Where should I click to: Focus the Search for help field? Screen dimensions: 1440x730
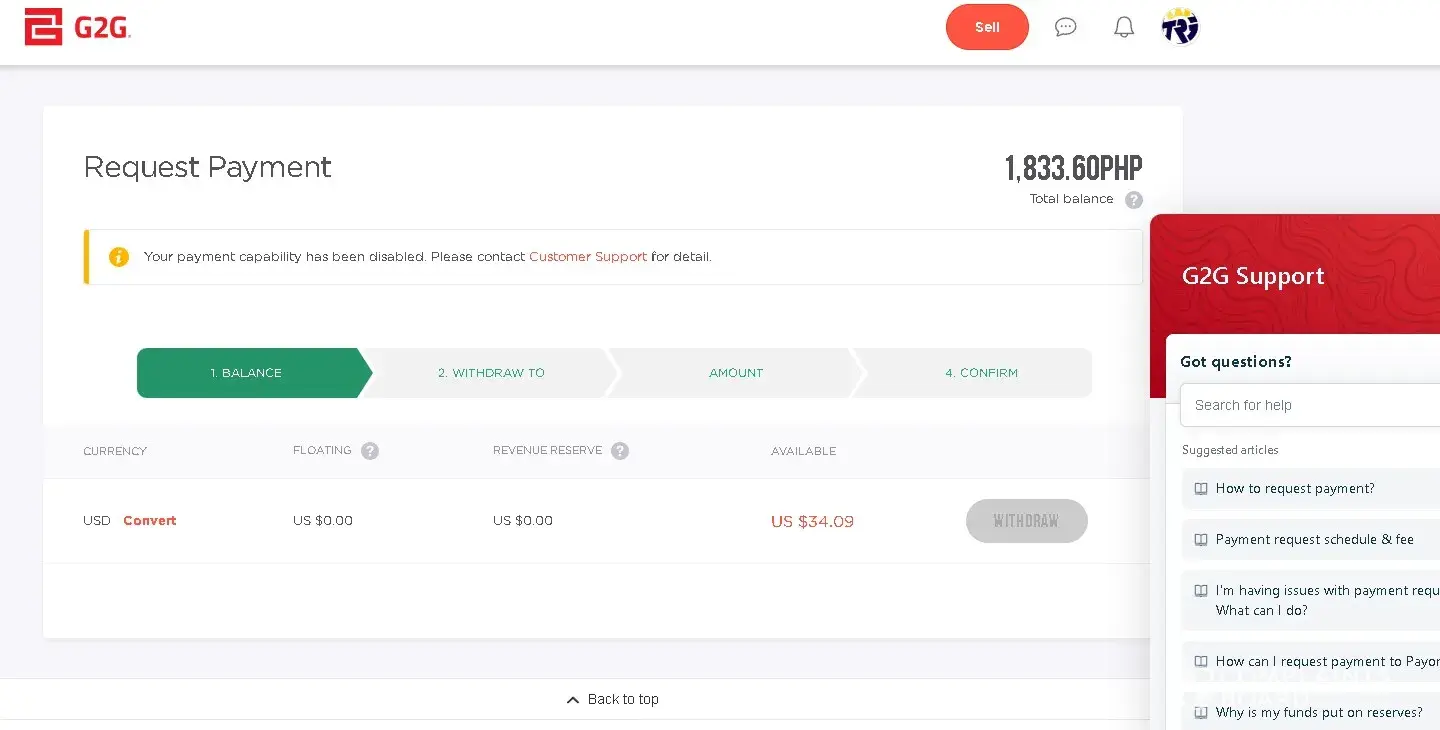[x=1310, y=405]
